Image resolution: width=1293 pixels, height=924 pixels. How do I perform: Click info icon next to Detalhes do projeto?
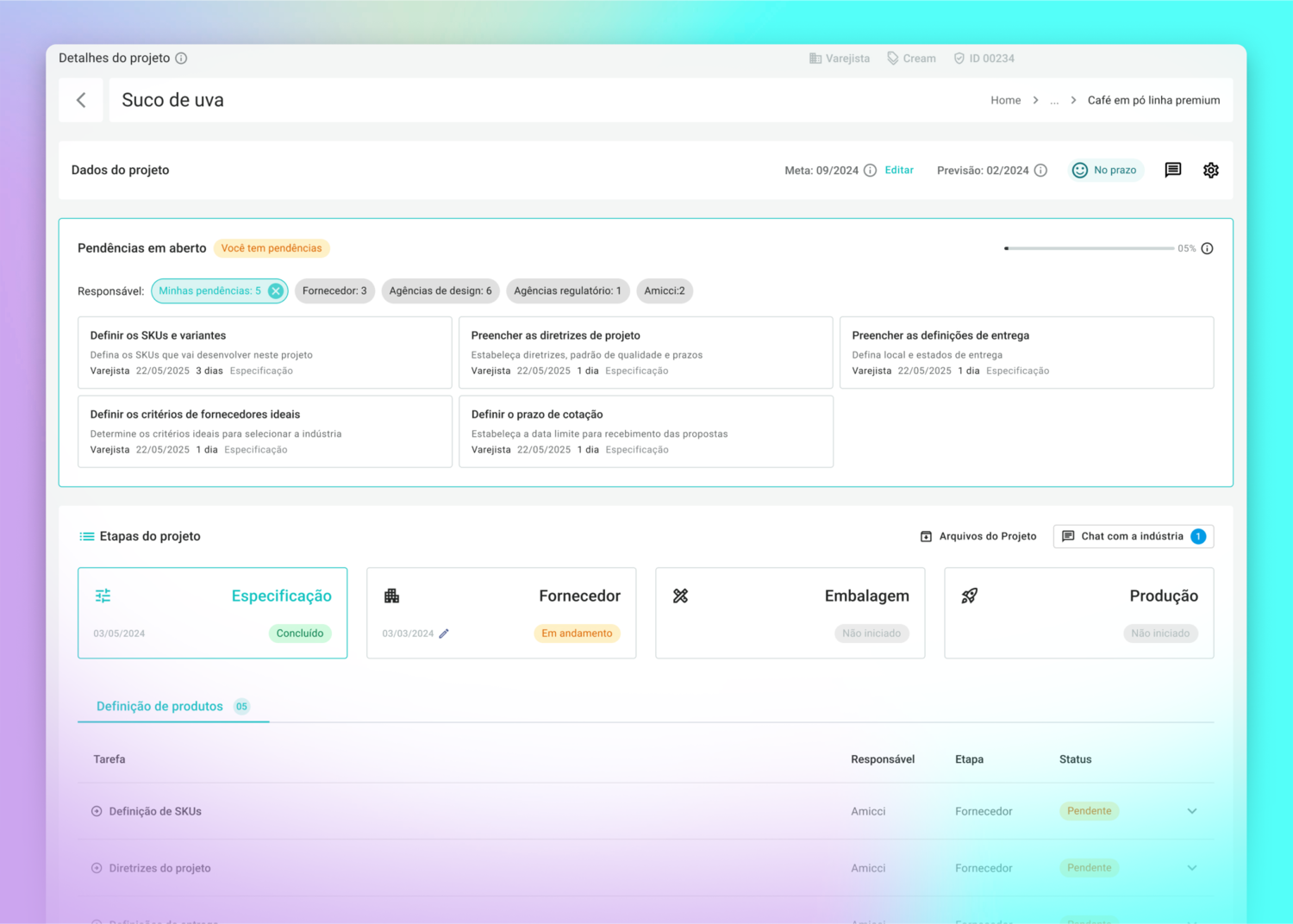click(181, 59)
